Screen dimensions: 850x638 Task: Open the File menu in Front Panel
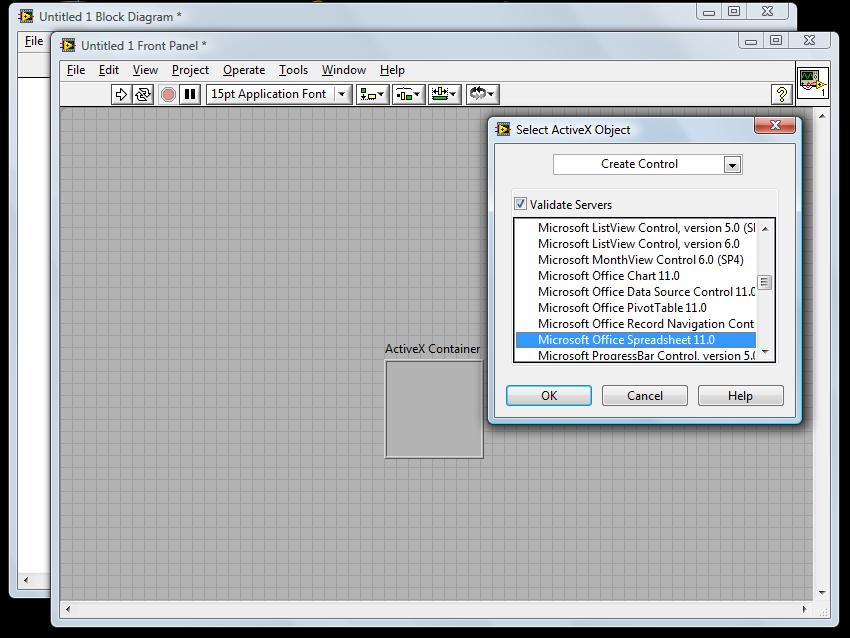(x=76, y=70)
